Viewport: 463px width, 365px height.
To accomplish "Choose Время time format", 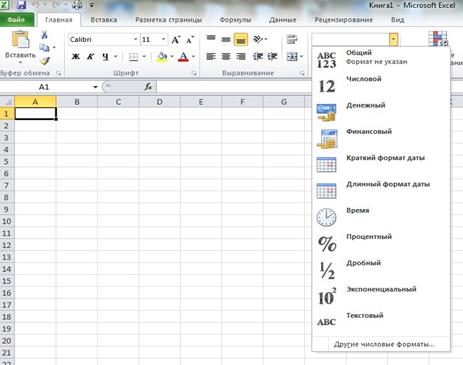I will coord(380,218).
